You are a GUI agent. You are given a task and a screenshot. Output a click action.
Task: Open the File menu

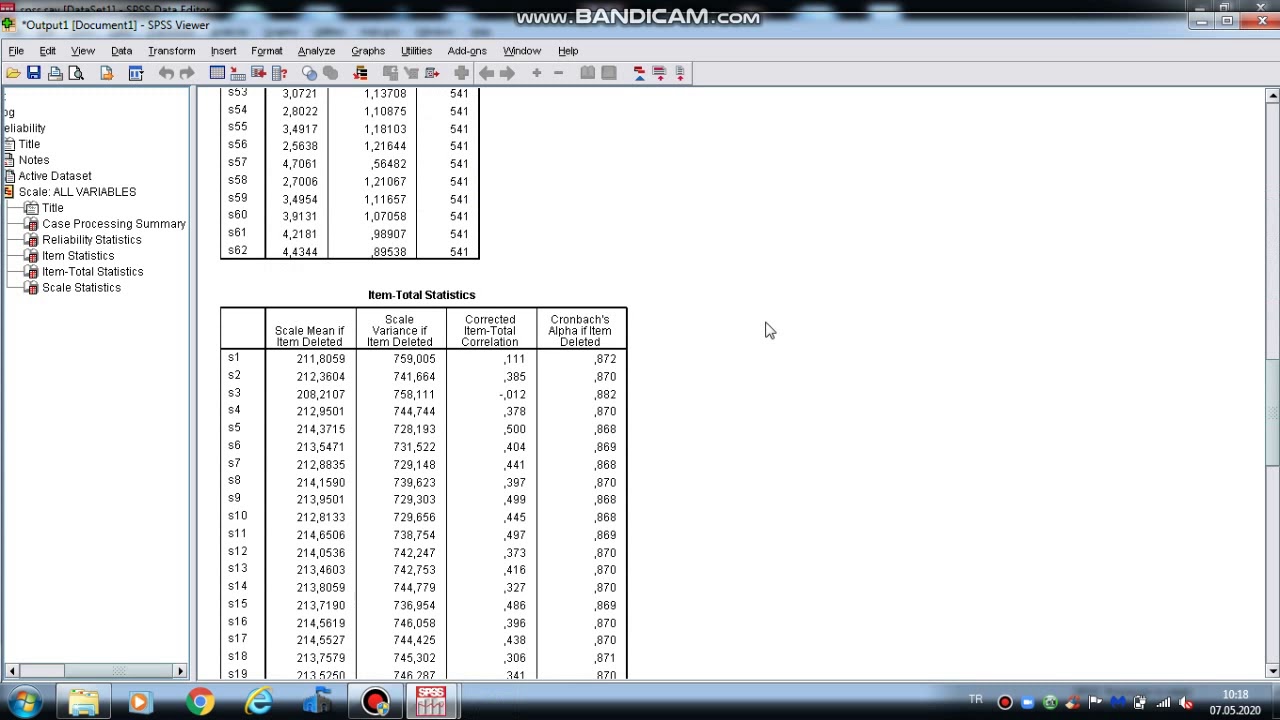click(16, 50)
